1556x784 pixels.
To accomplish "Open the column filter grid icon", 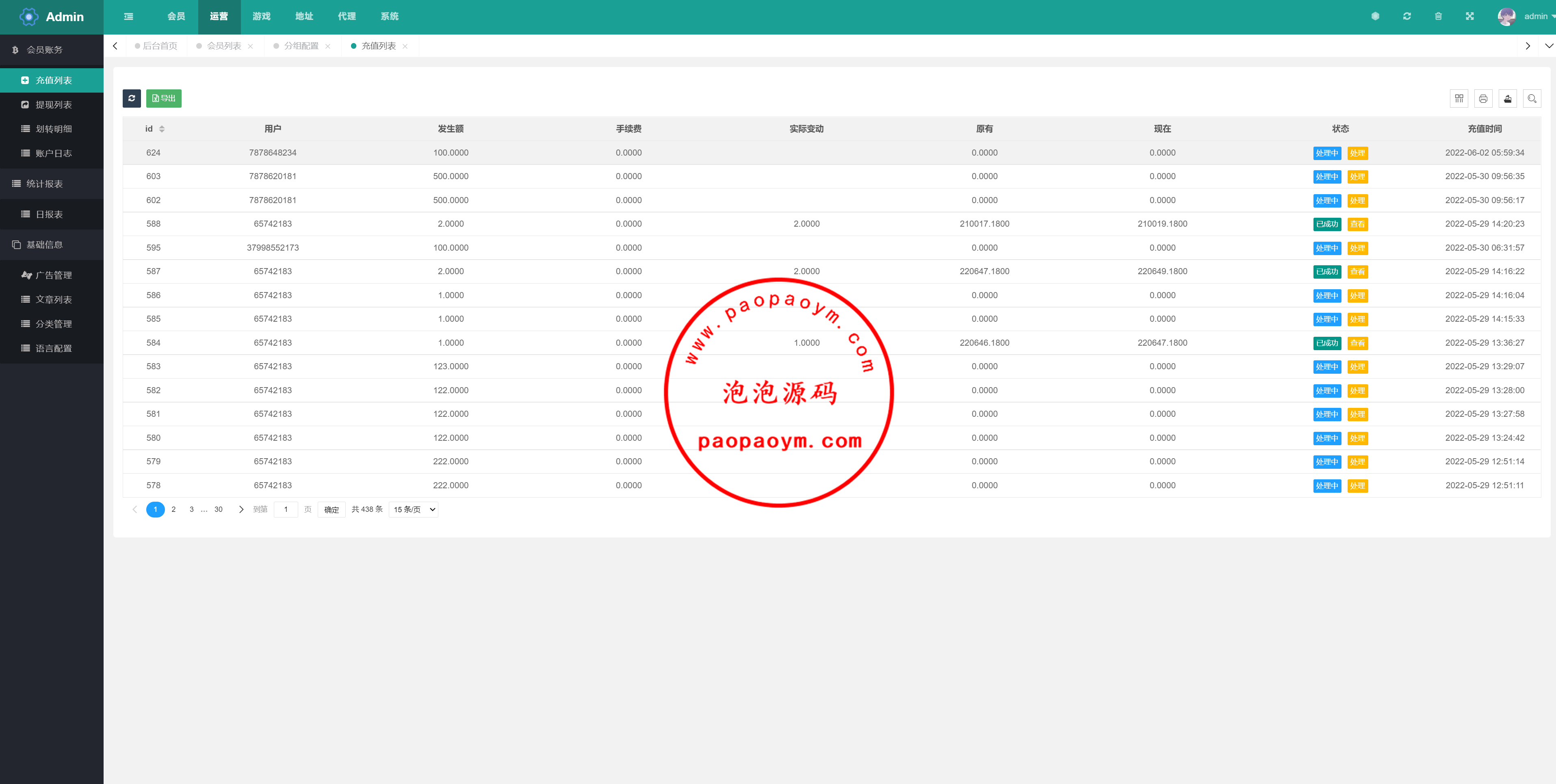I will click(x=1459, y=98).
